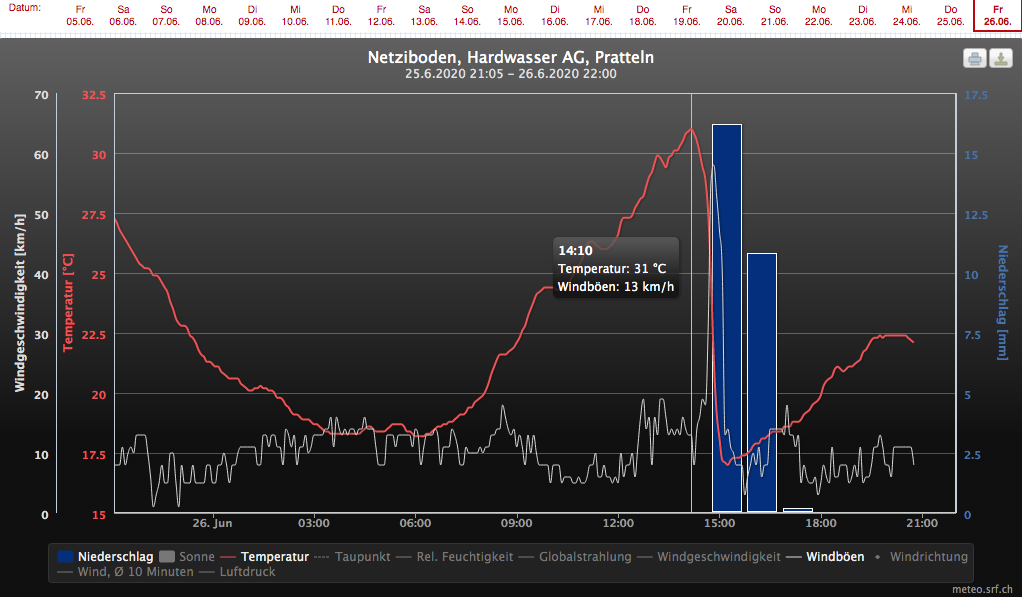The height and width of the screenshot is (597, 1022).
Task: Enable the Windrichtung series
Action: pyautogui.click(x=920, y=557)
